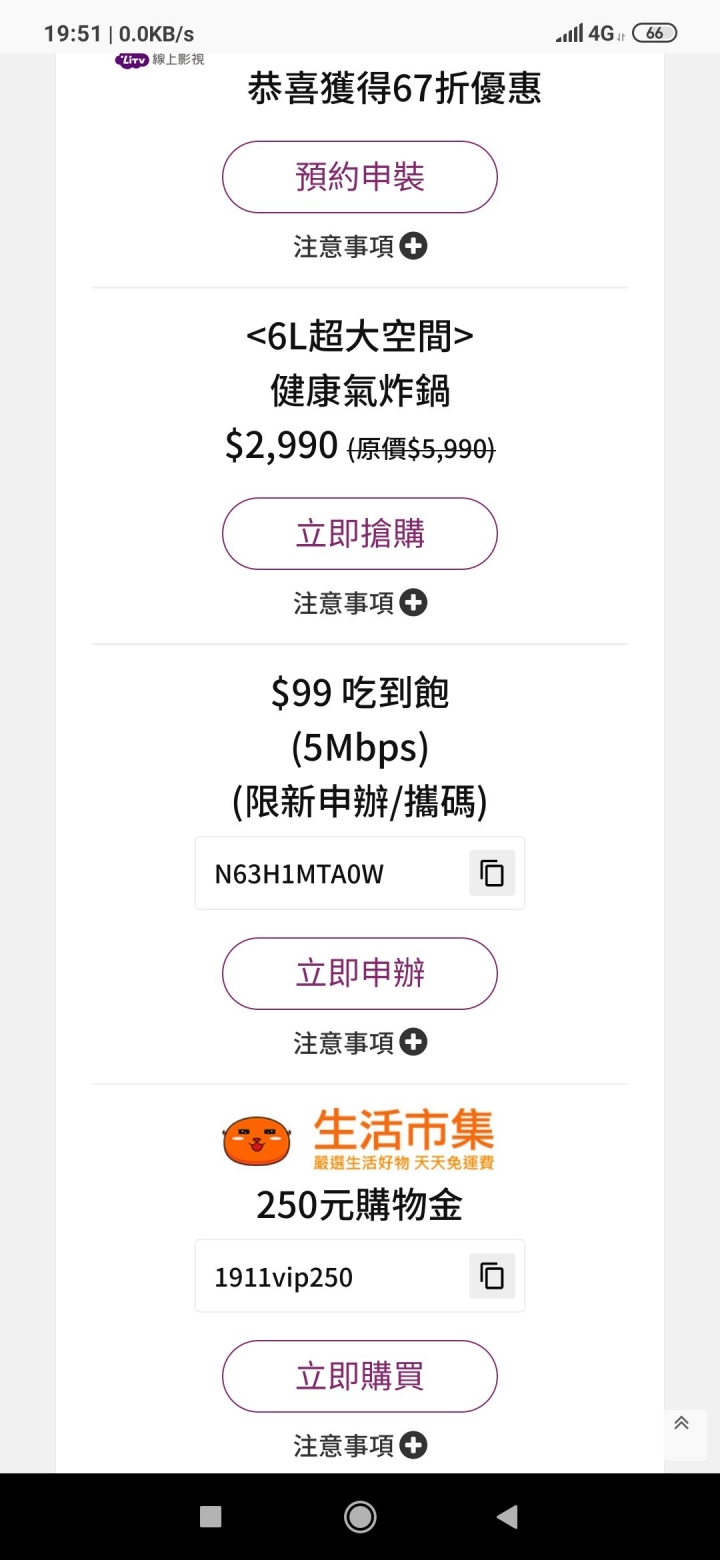Copy the N63H1MTA0W promo code
The width and height of the screenshot is (720, 1560).
point(492,873)
